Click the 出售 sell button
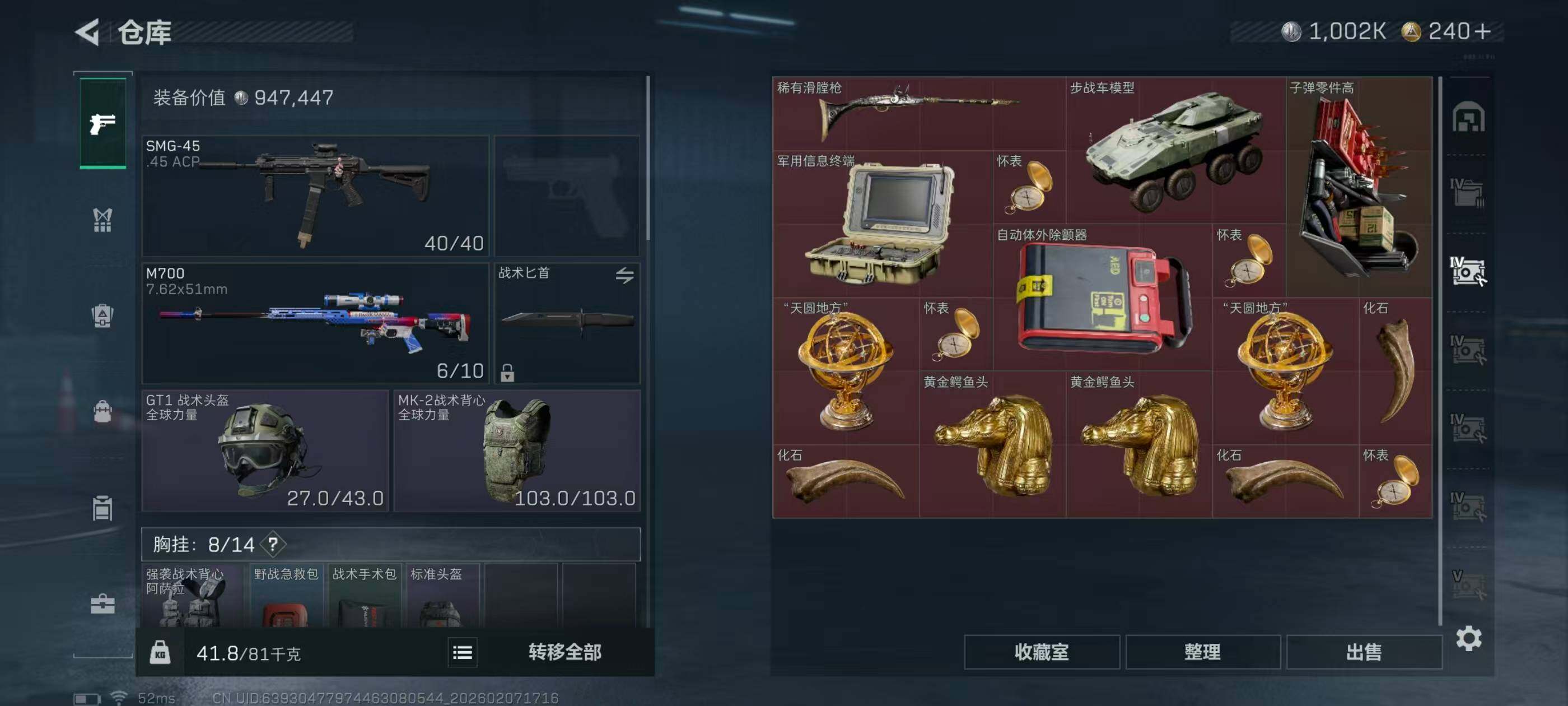Image resolution: width=1568 pixels, height=706 pixels. pyautogui.click(x=1364, y=652)
